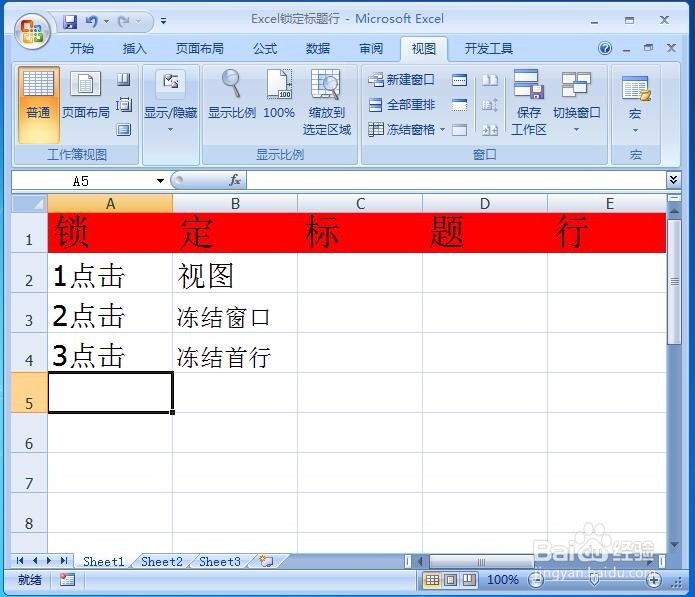Click page break preview icon in ribbon
Screen dimensions: 695x597
pyautogui.click(x=124, y=80)
